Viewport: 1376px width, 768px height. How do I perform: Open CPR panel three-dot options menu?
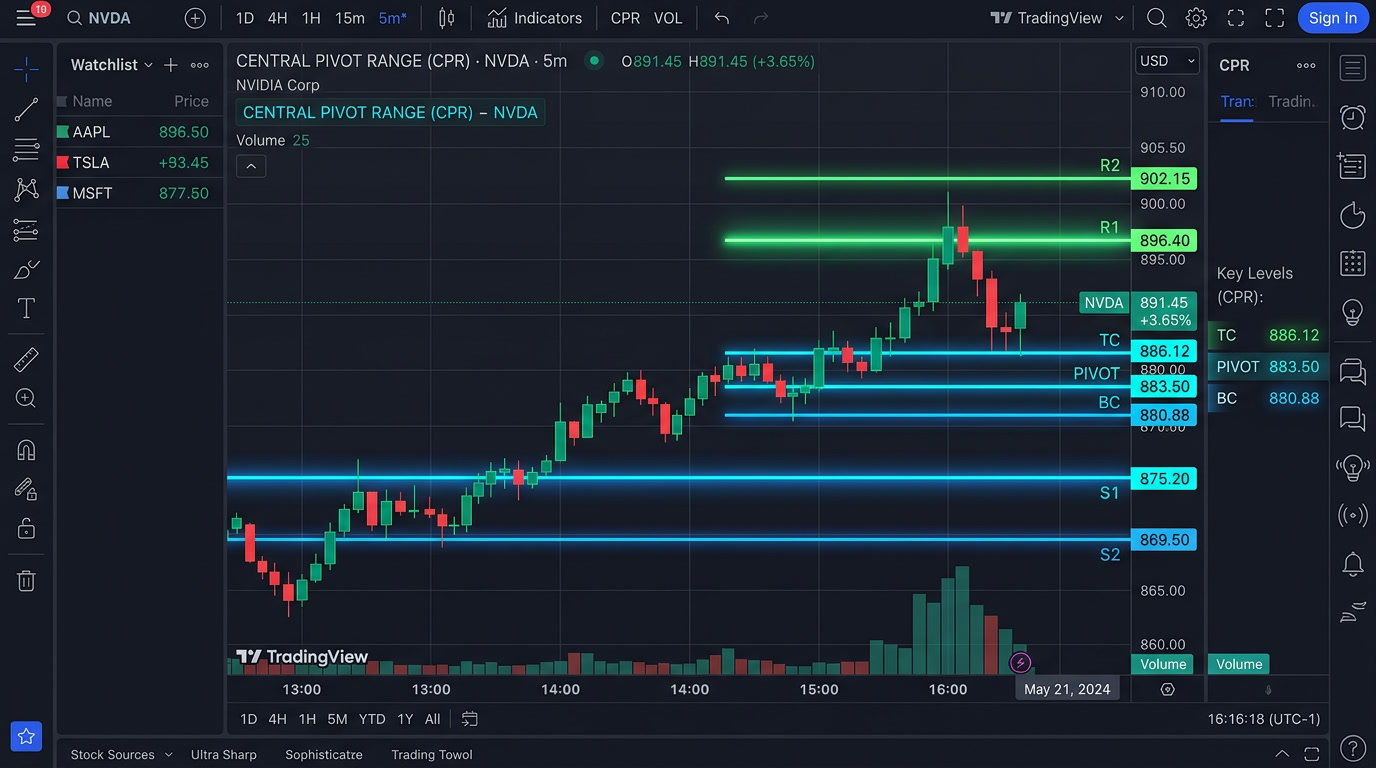[x=1306, y=65]
